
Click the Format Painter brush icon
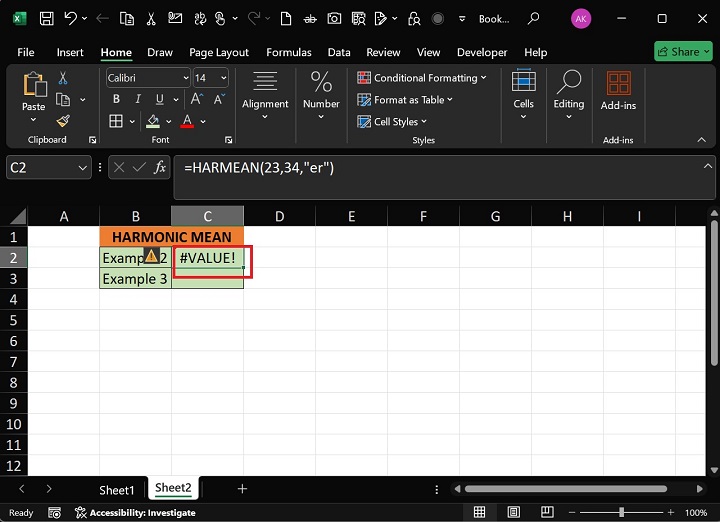pyautogui.click(x=63, y=121)
